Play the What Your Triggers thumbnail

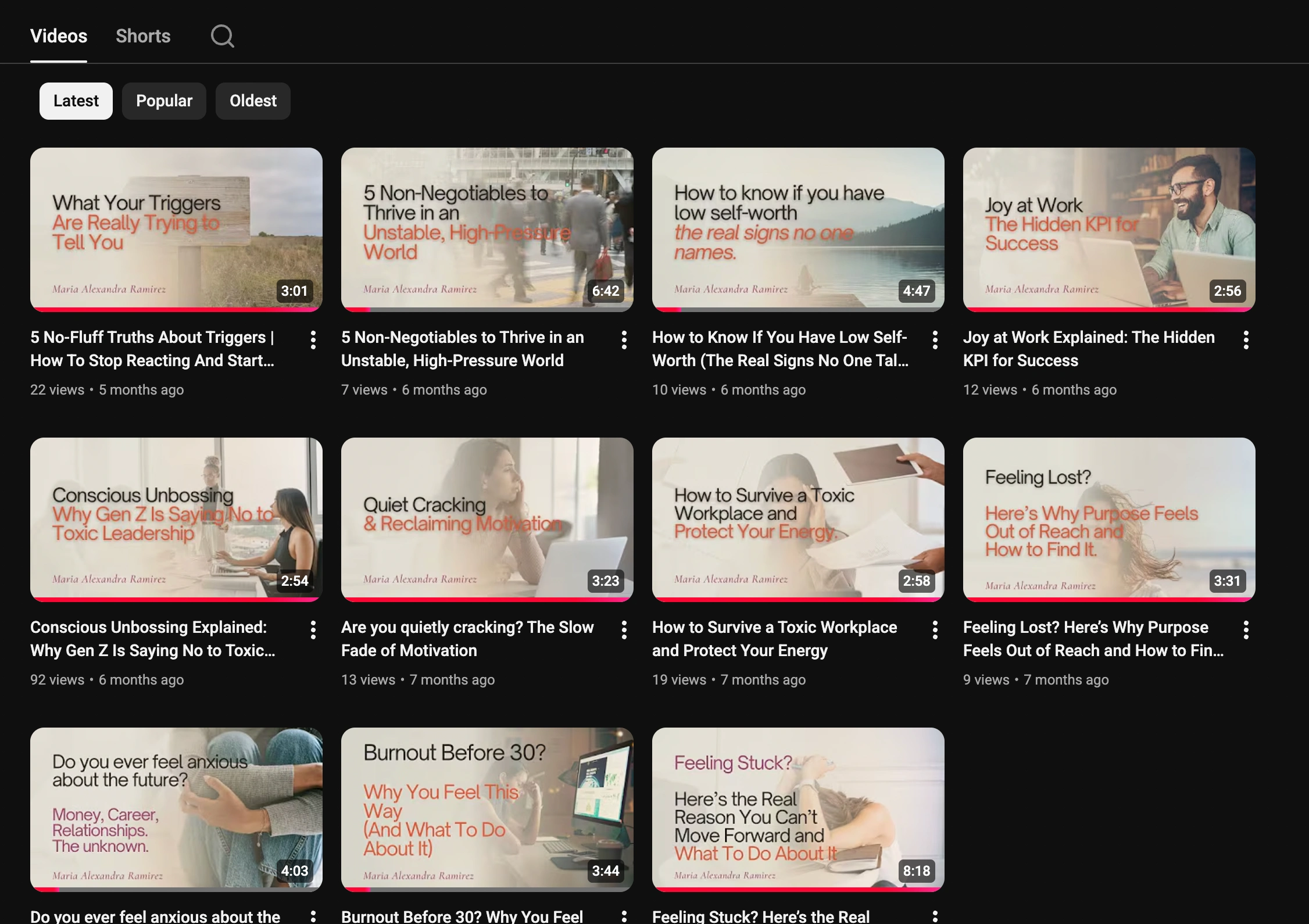click(x=176, y=229)
